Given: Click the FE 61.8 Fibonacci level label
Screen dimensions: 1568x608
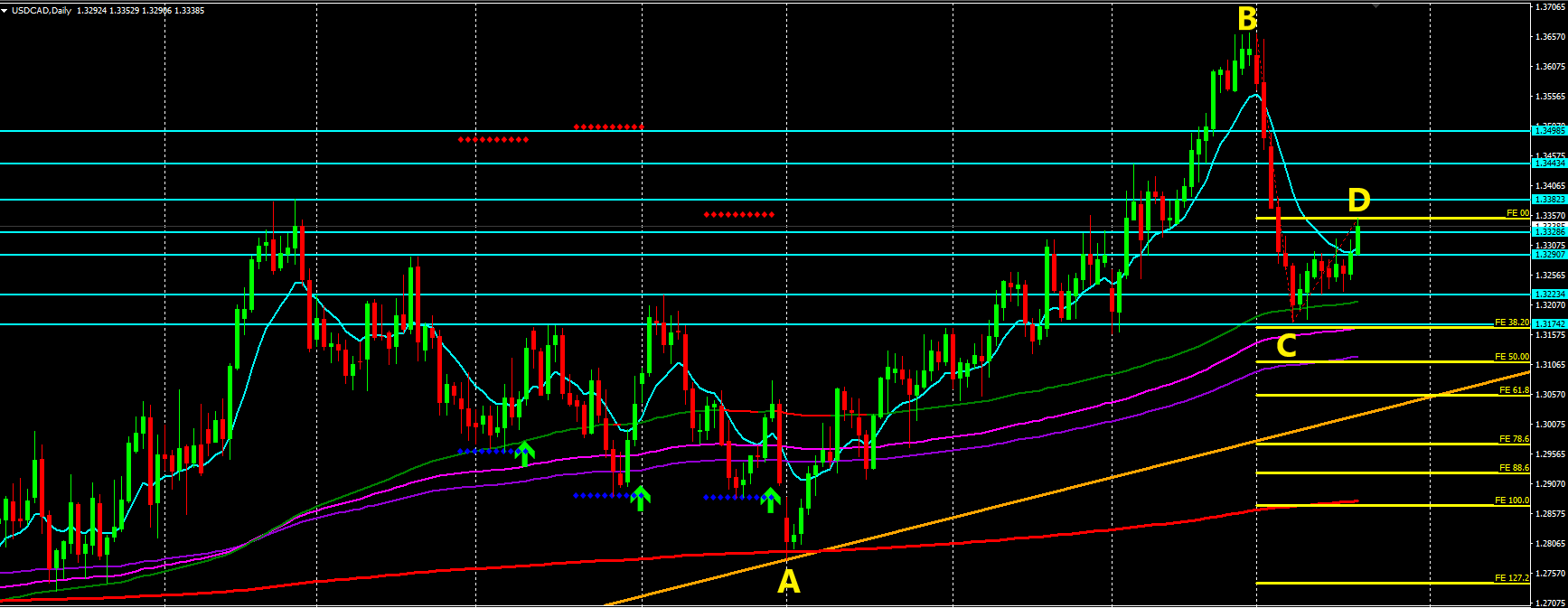Looking at the screenshot, I should (x=1514, y=390).
